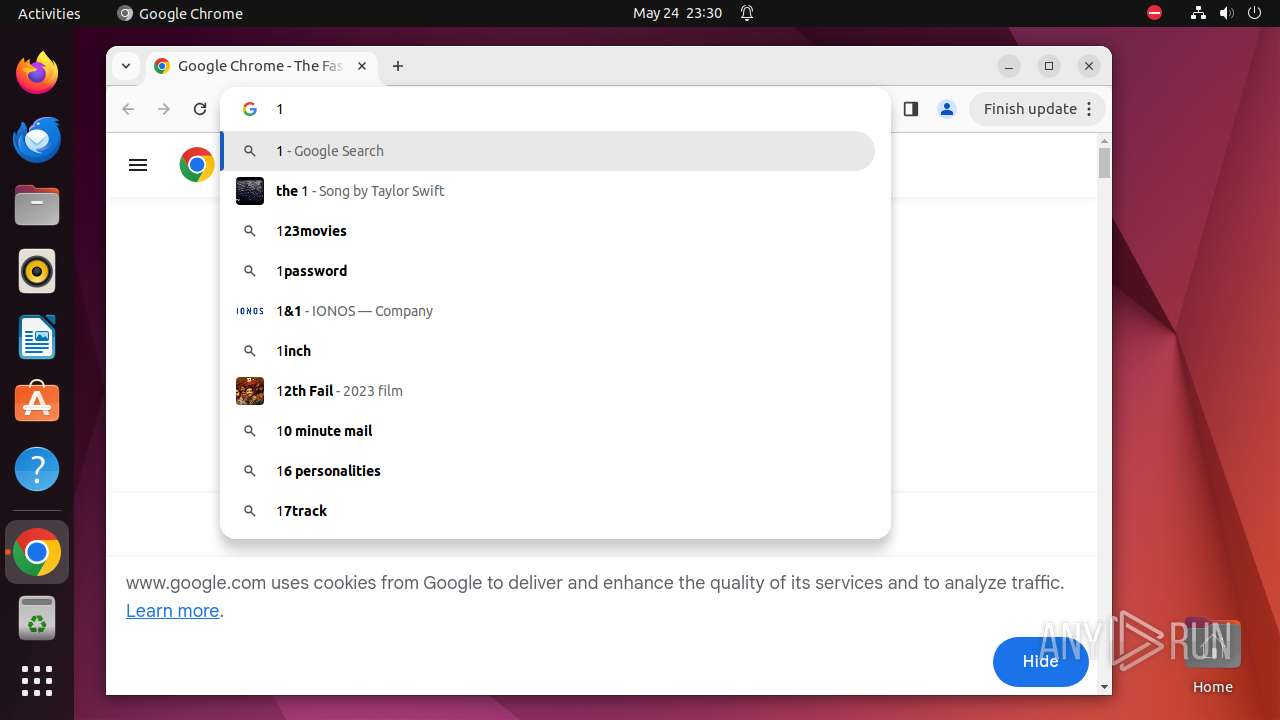Click the scrollbar down arrow
Image resolution: width=1280 pixels, height=720 pixels.
[1104, 687]
